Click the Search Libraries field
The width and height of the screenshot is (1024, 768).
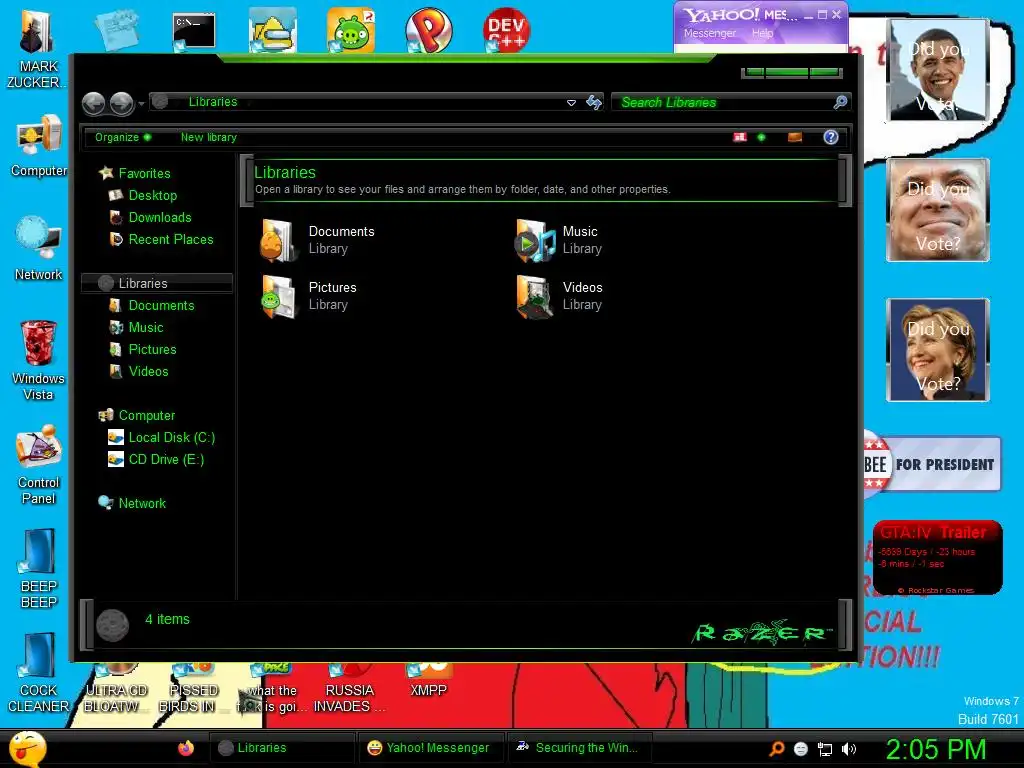click(722, 103)
